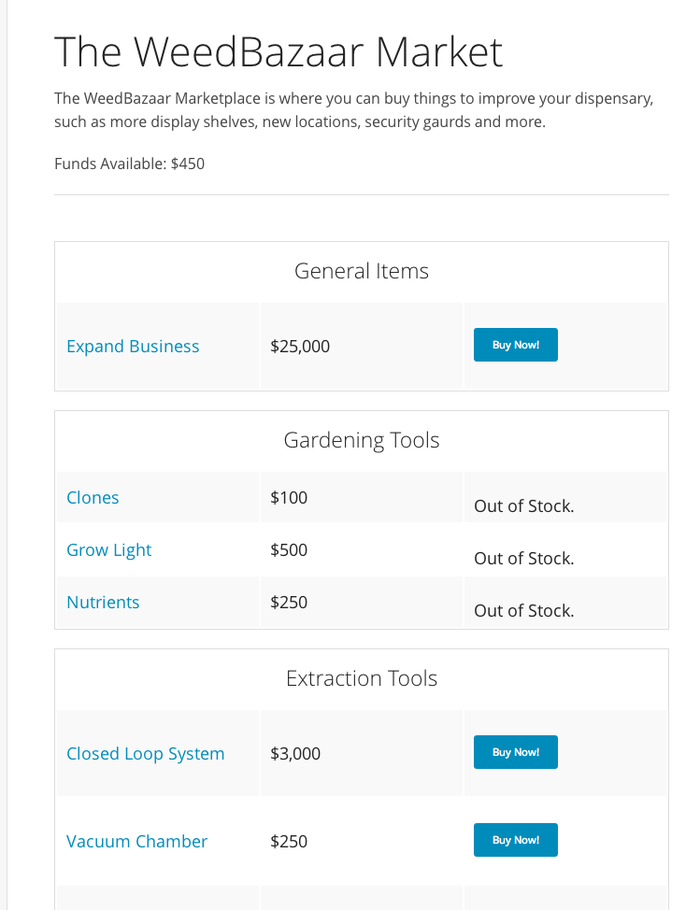This screenshot has height=910, width=700.
Task: Click the Clones $100 price
Action: [x=289, y=497]
